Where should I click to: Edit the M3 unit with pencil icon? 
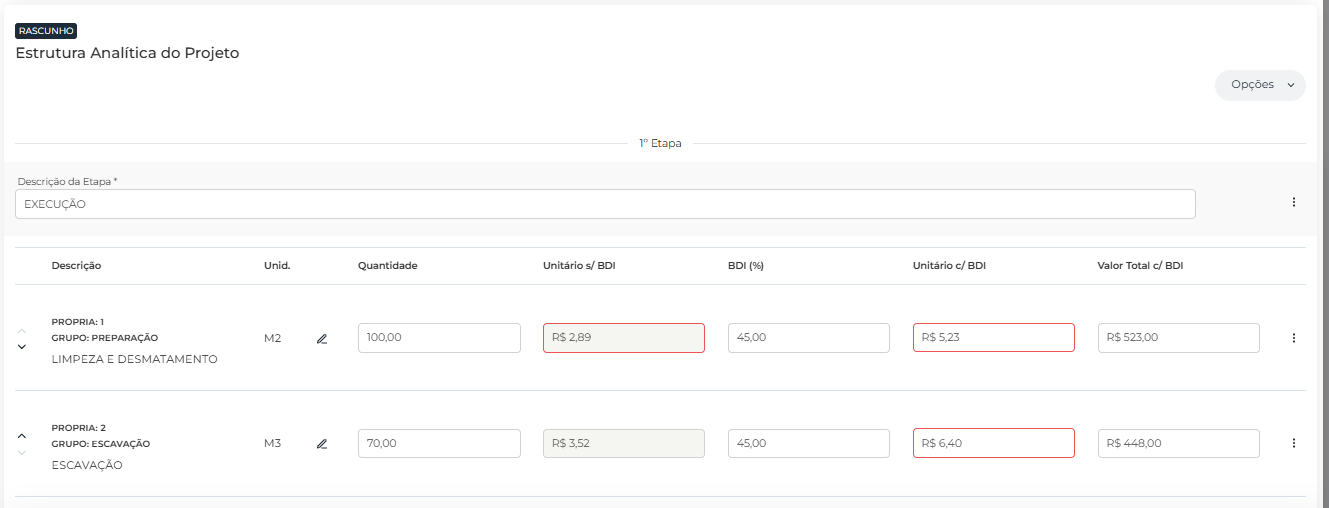pos(322,444)
